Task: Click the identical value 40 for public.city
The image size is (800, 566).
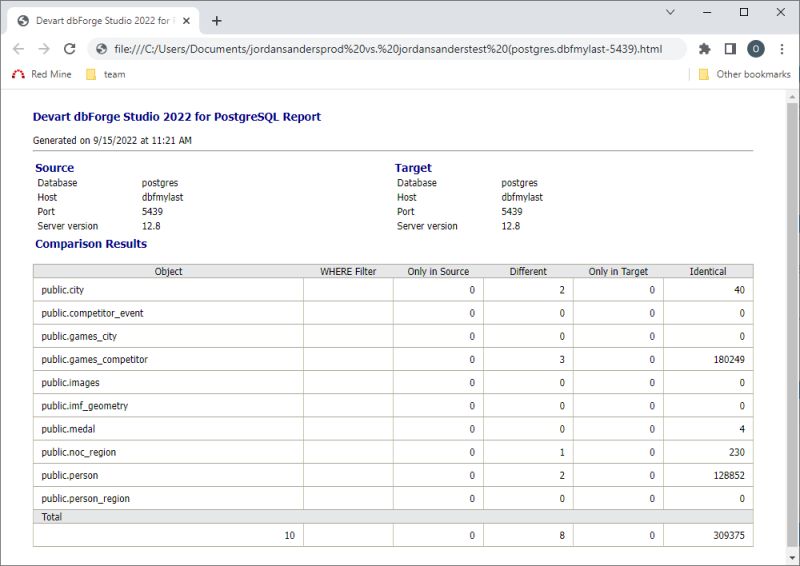Action: 739,290
